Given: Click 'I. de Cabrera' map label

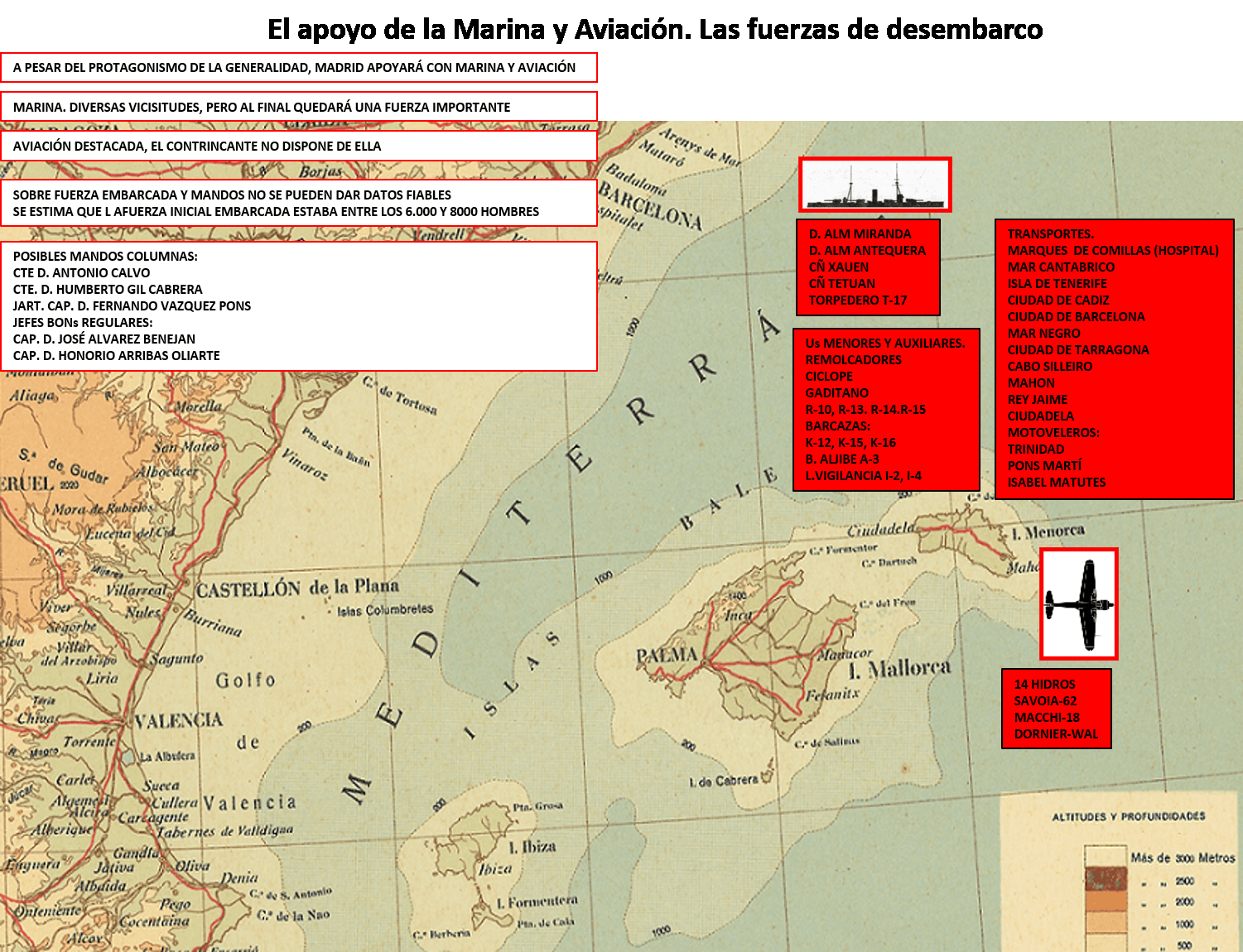Looking at the screenshot, I should pos(724,781).
